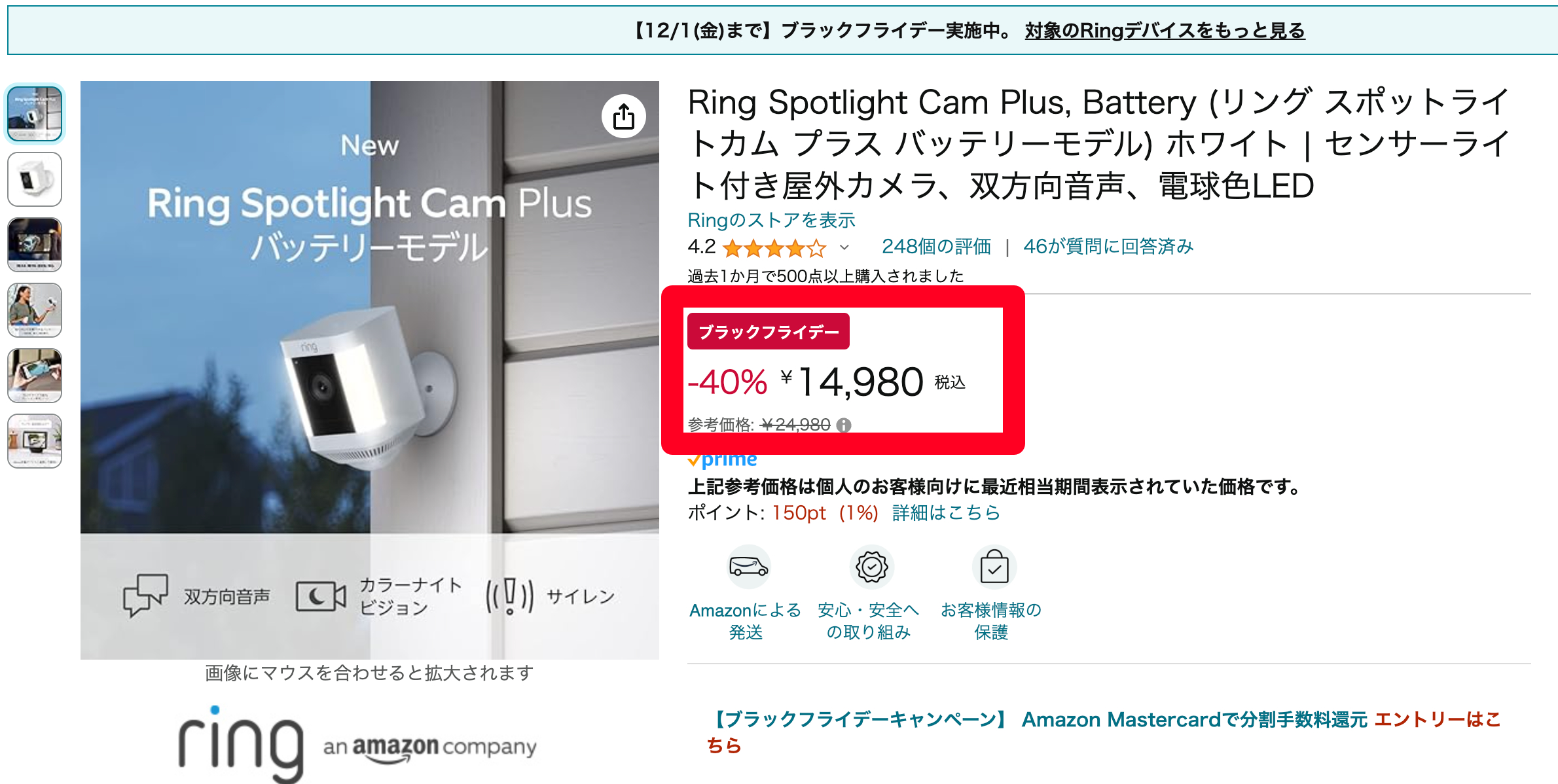Click the prime checkmark logo
The height and width of the screenshot is (784, 1558).
[x=722, y=460]
